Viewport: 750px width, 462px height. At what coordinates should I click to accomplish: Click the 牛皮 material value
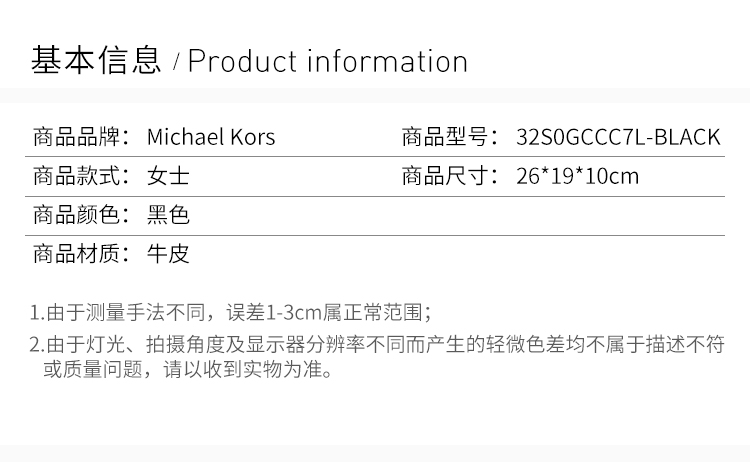point(168,253)
